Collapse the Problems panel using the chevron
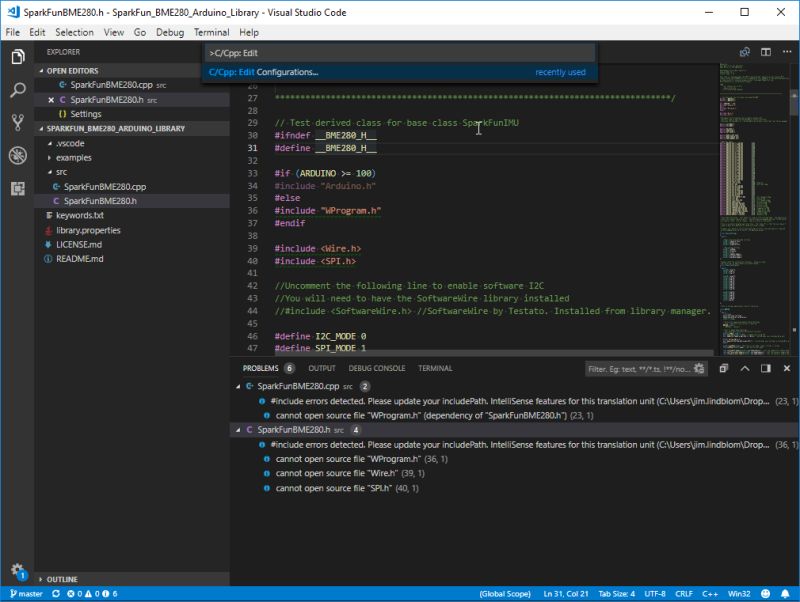 tap(744, 368)
